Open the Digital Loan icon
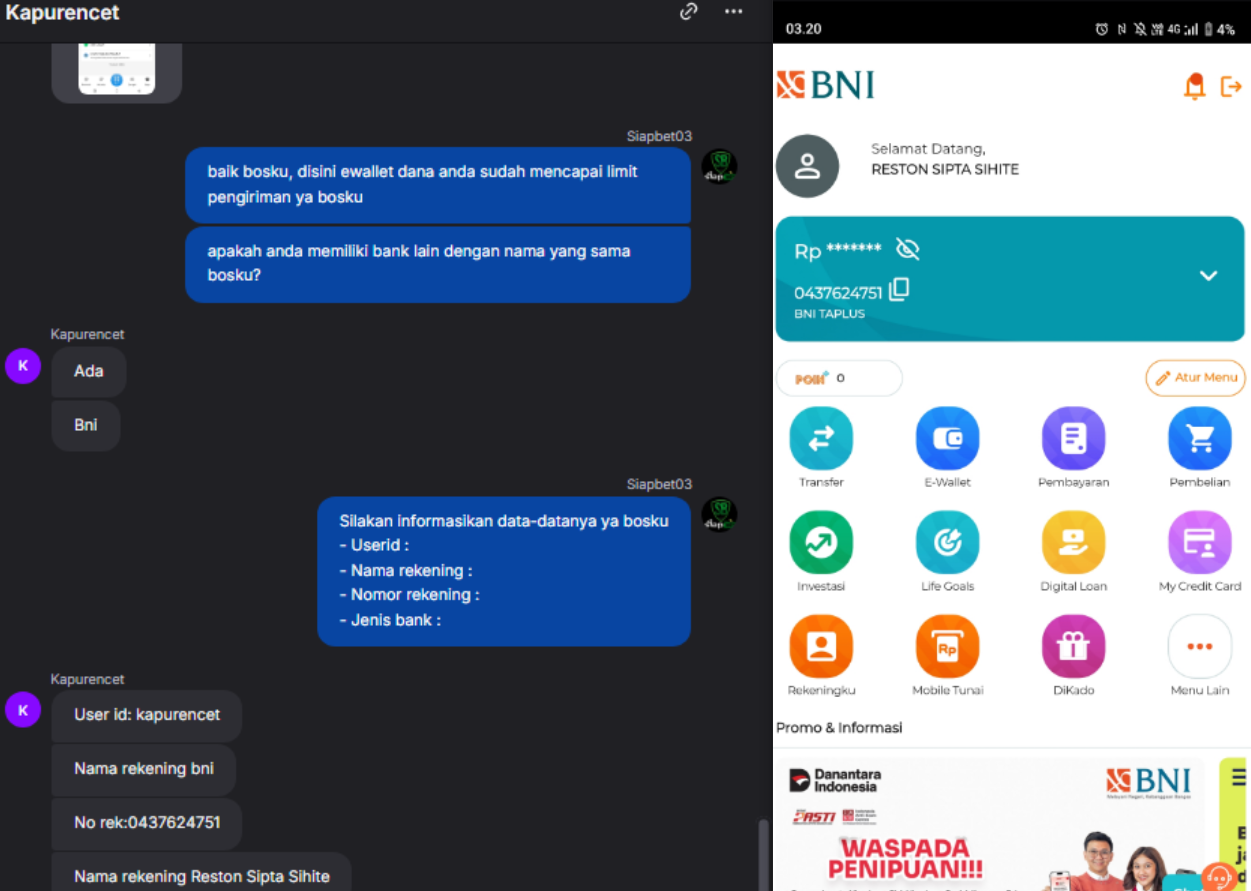The height and width of the screenshot is (891, 1251). (x=1073, y=542)
